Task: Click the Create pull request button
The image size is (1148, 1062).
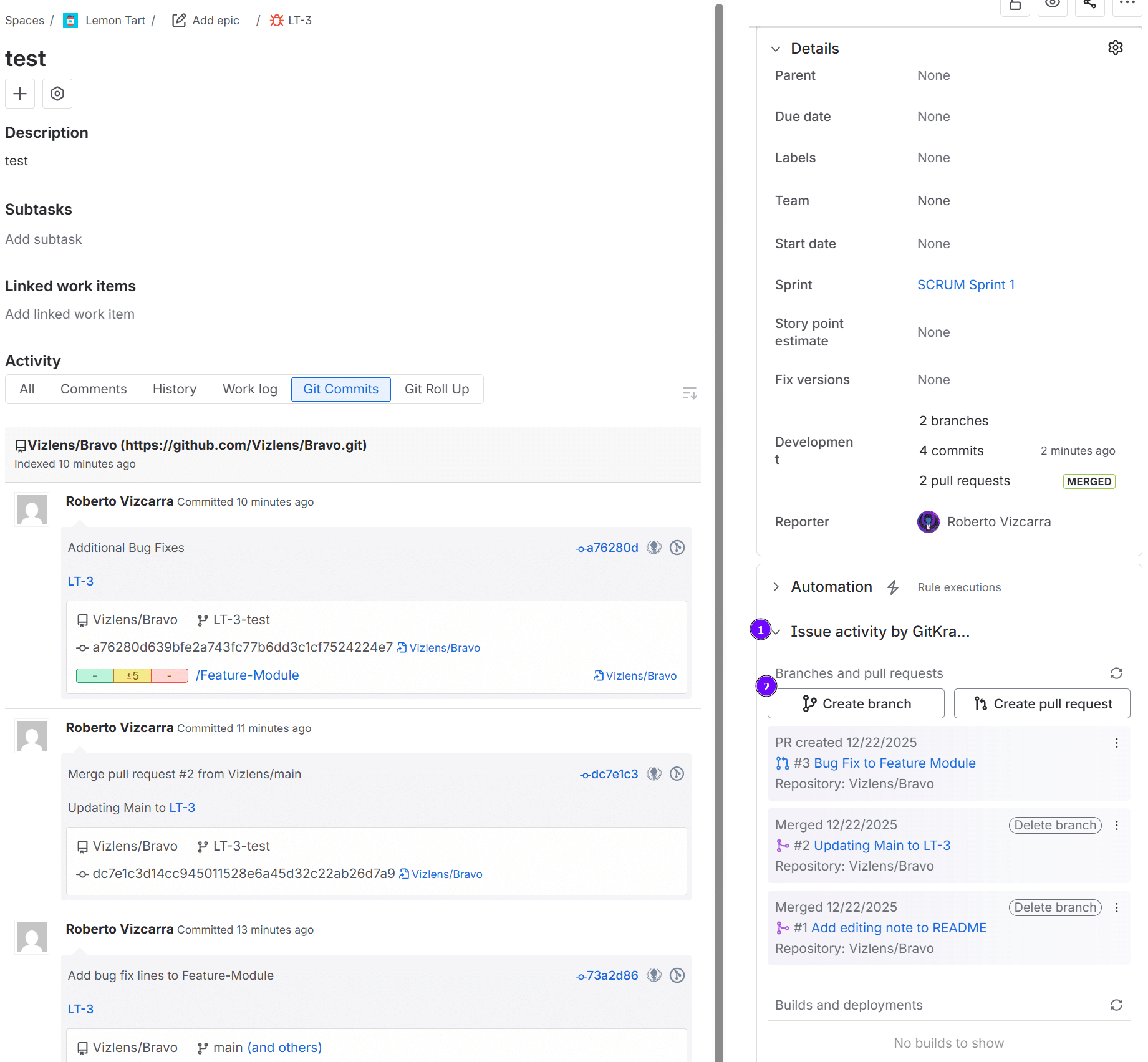Action: tap(1042, 704)
